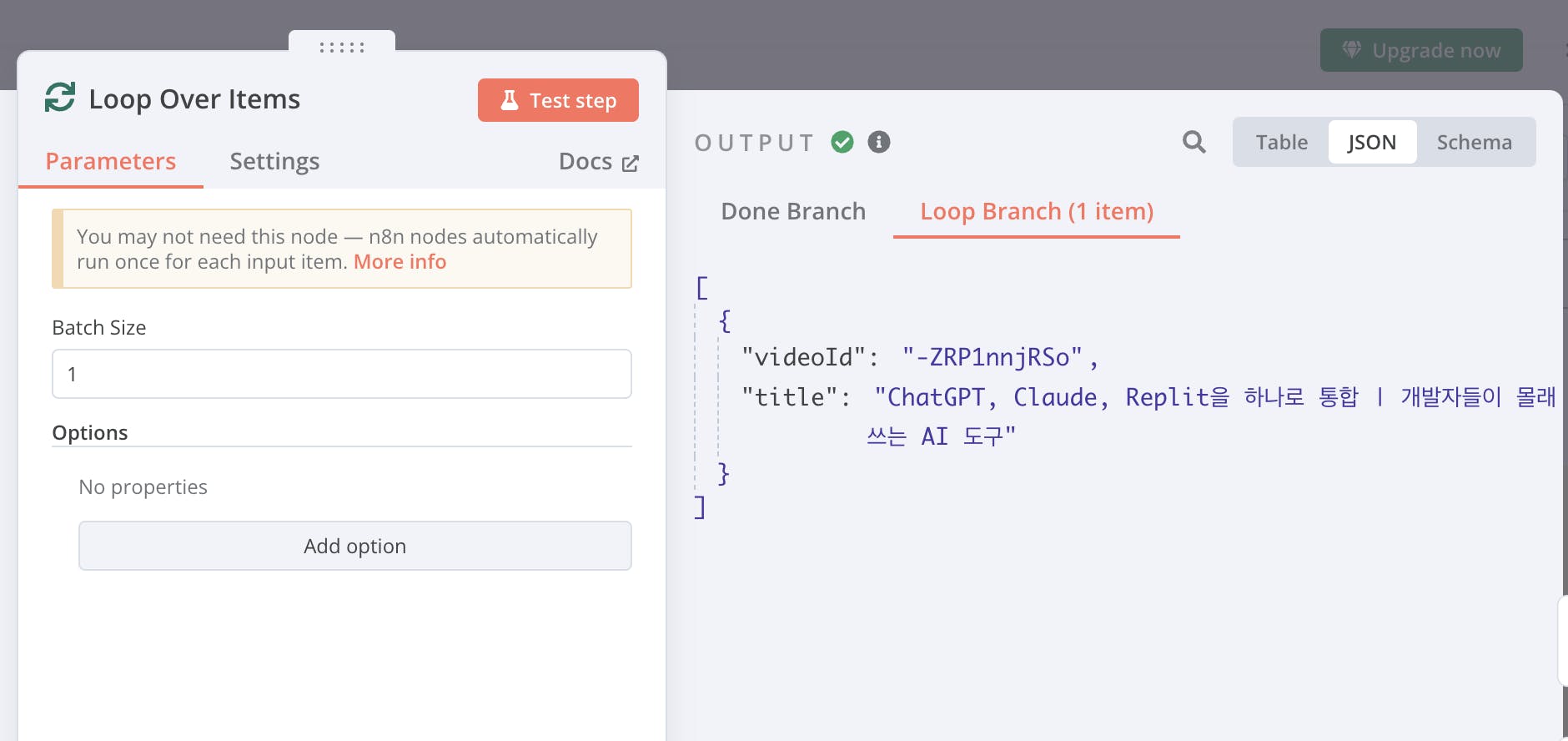Click the Loop Over Items node icon

[60, 98]
